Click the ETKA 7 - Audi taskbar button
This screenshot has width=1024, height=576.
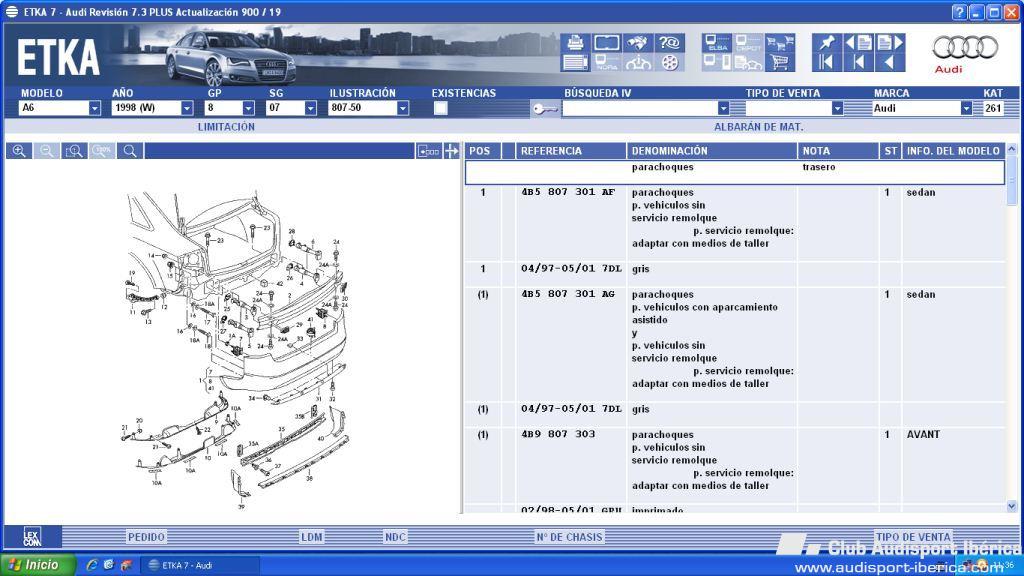point(201,566)
